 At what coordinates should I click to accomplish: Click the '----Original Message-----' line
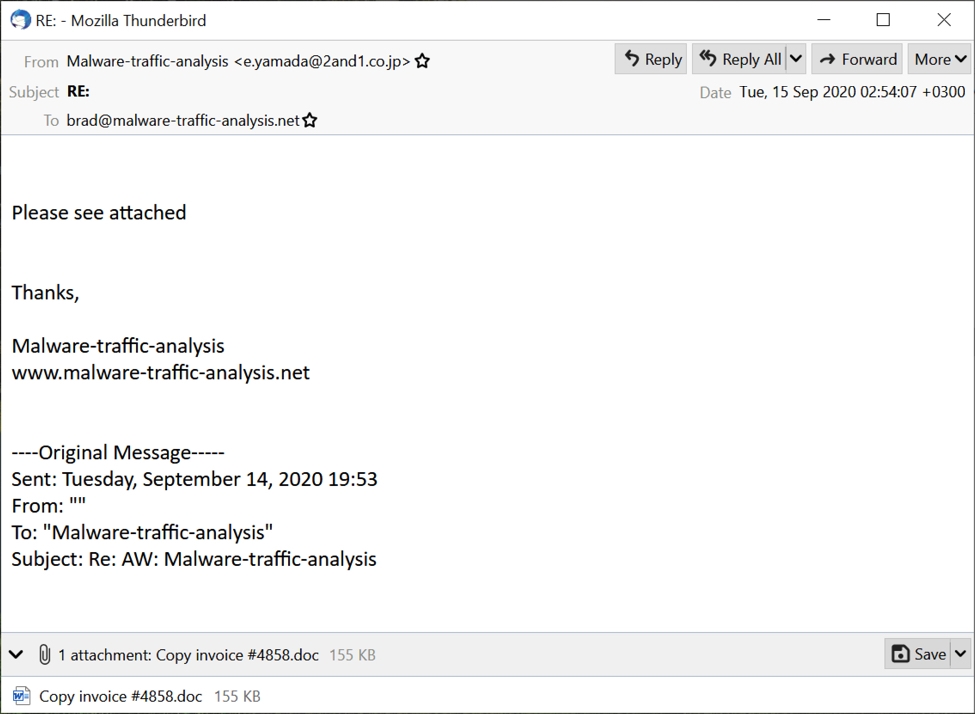118,452
